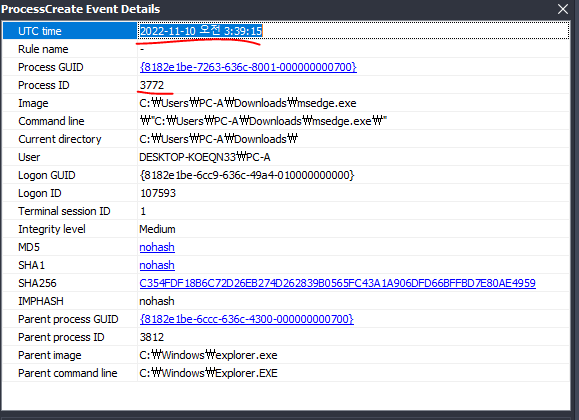Screen dimensions: 579x420
Task: Open the SHA1 nohash link
Action: 157,265
